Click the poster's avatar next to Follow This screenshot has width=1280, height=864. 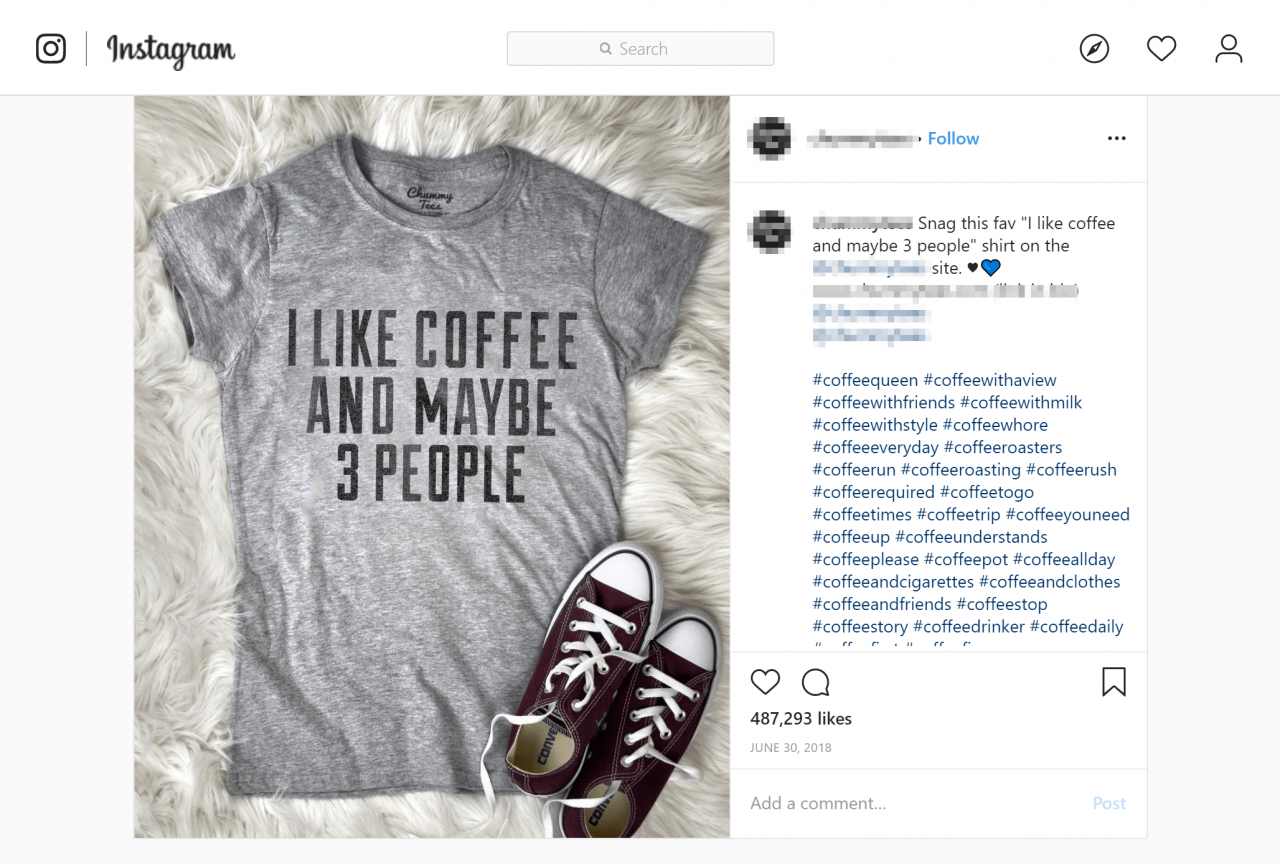tap(768, 138)
